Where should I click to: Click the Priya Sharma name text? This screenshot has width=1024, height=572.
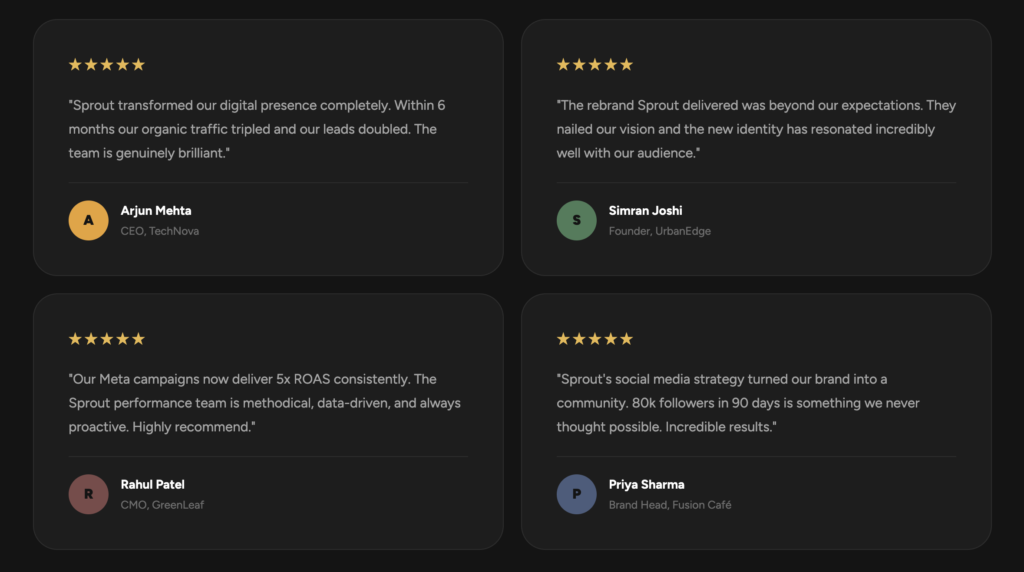pyautogui.click(x=646, y=485)
